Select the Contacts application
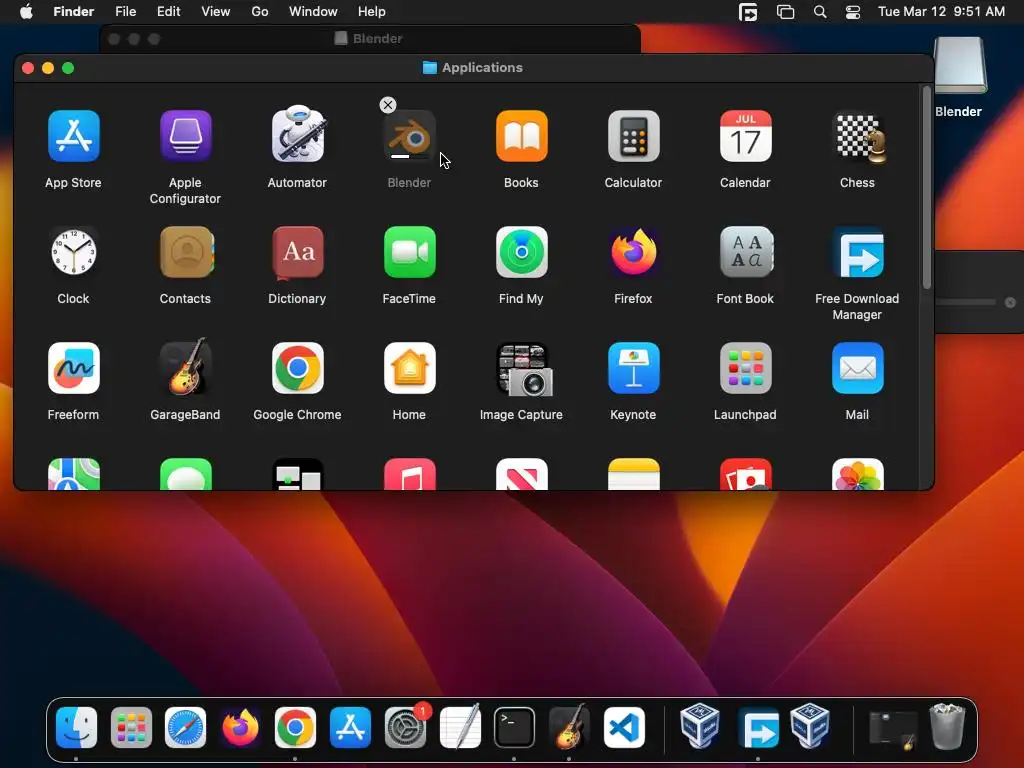Screen dimensions: 1024x768 click(x=185, y=252)
